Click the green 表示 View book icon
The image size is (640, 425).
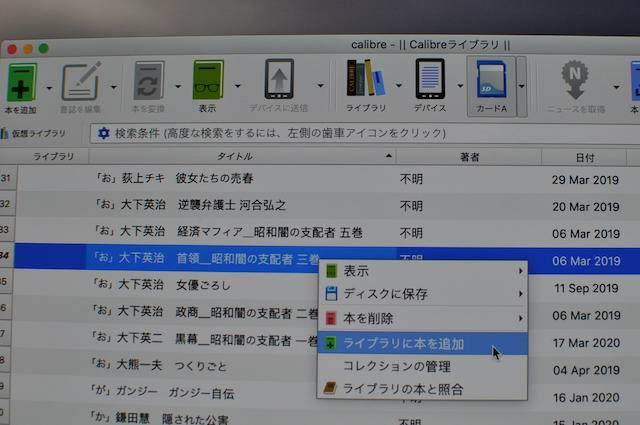coord(208,80)
